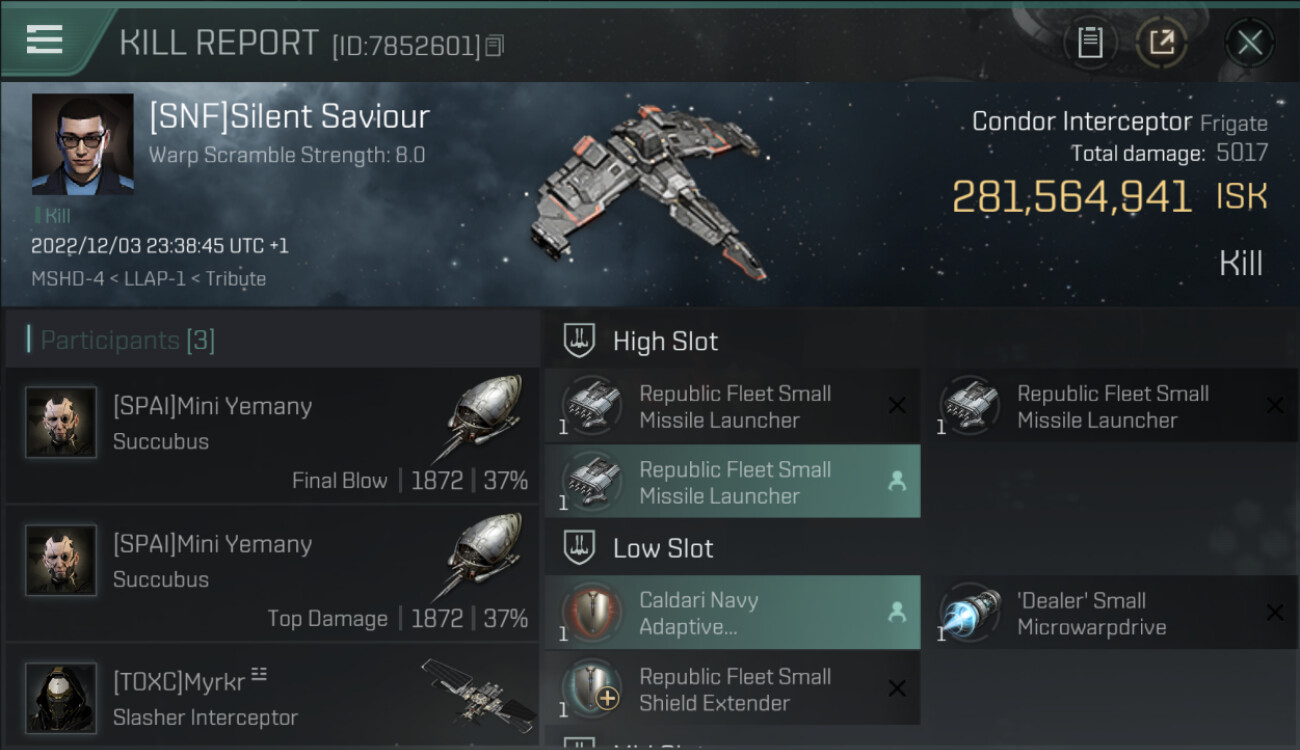
Task: Click the highlighted Republic Fleet Small Missile Launcher
Action: click(732, 482)
